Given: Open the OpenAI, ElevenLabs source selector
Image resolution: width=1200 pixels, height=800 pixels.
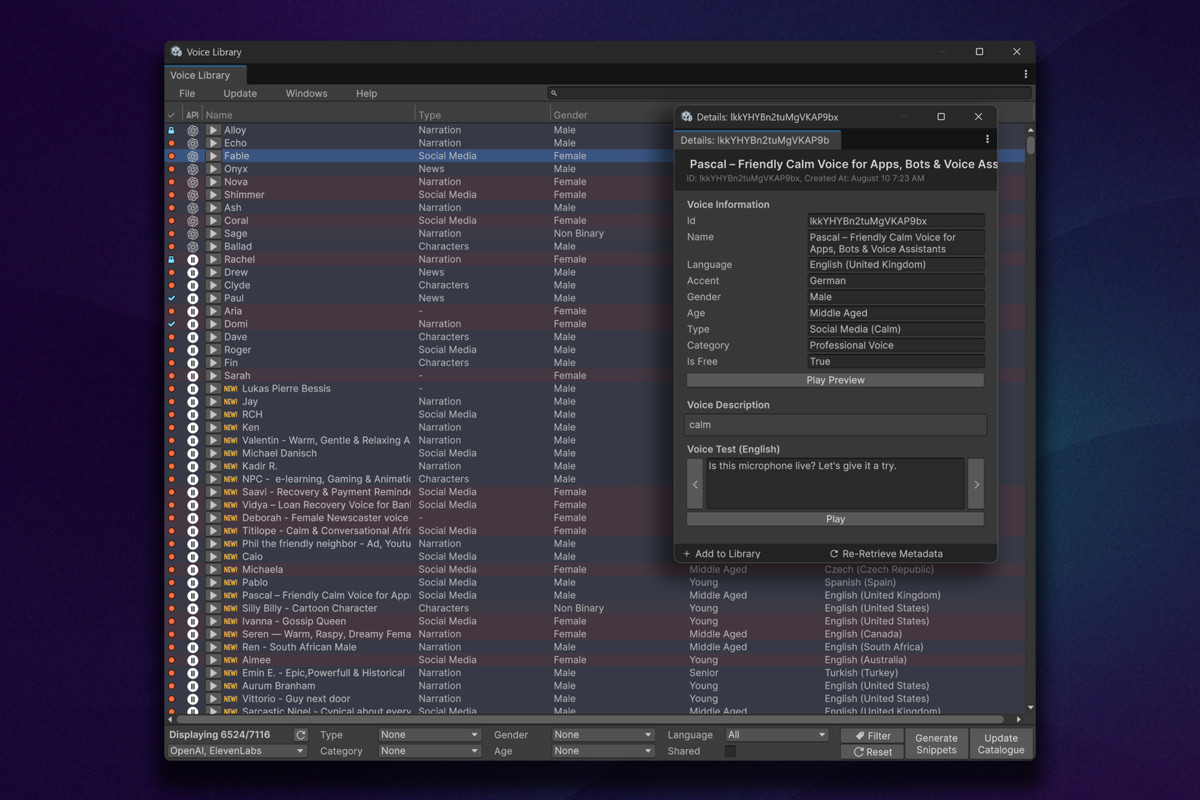Looking at the screenshot, I should click(236, 750).
